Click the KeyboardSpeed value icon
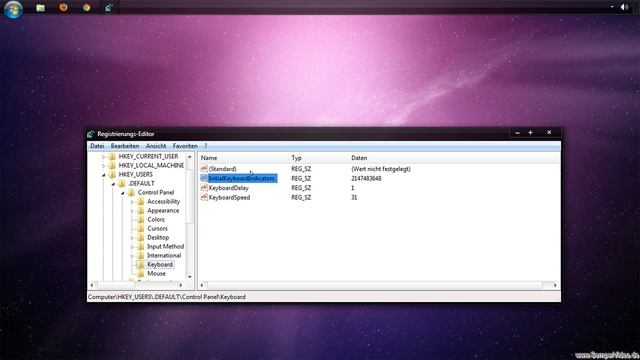 point(204,197)
